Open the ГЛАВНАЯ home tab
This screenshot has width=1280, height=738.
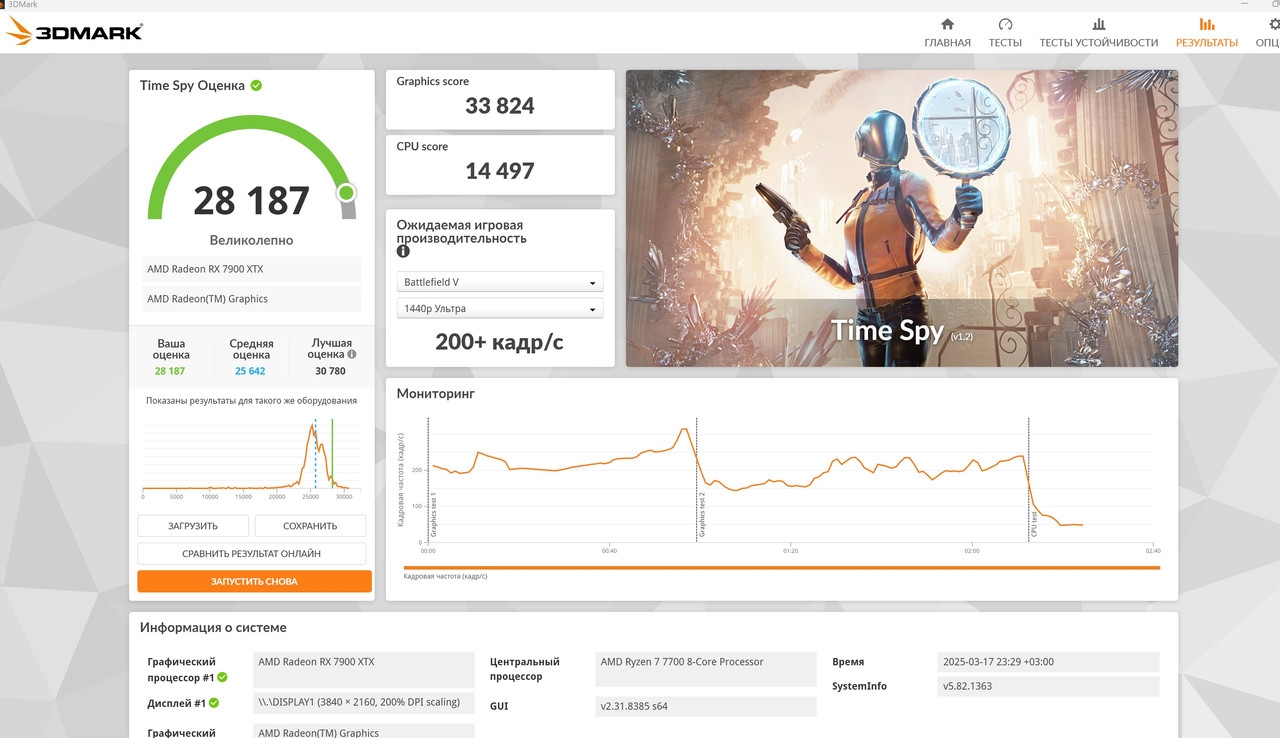click(x=947, y=32)
